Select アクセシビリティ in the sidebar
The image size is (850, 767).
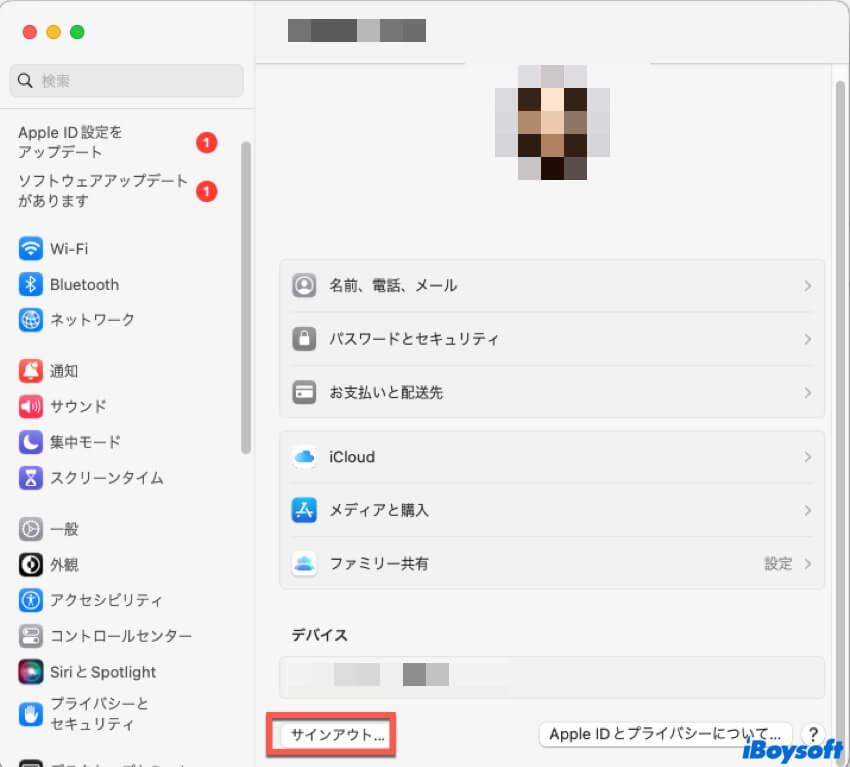click(x=106, y=601)
